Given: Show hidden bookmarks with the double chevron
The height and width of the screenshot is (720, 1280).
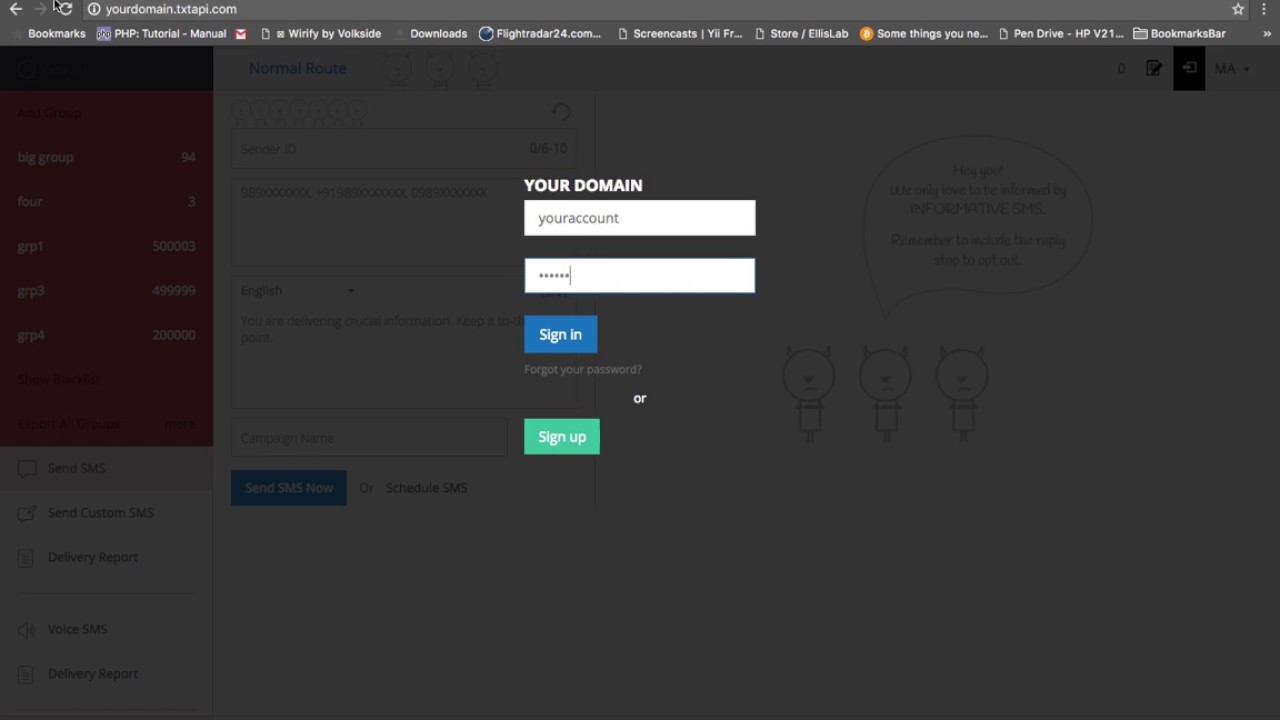Looking at the screenshot, I should [1267, 33].
